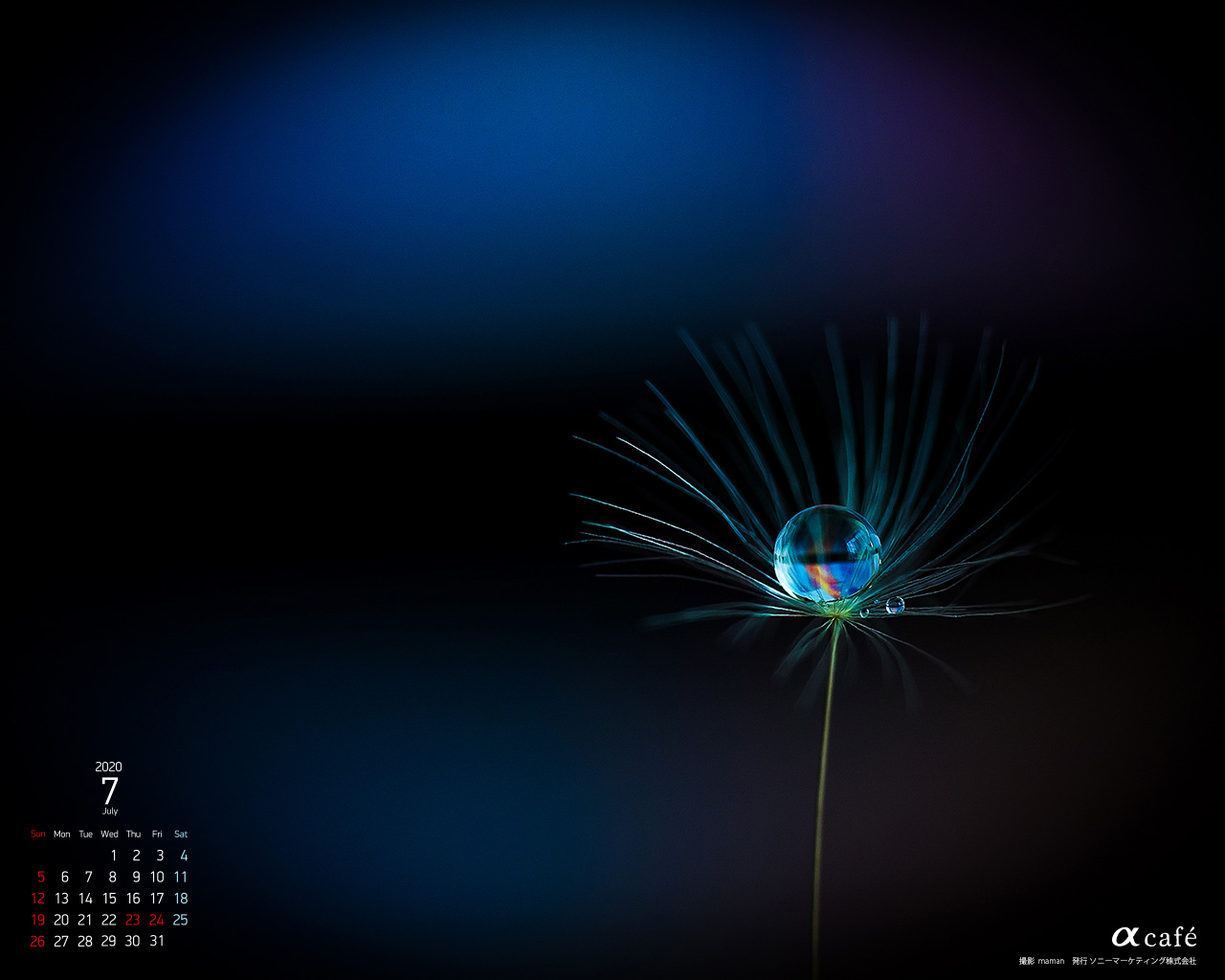Viewport: 1225px width, 980px height.
Task: Select red holiday date 24
Action: (x=157, y=920)
